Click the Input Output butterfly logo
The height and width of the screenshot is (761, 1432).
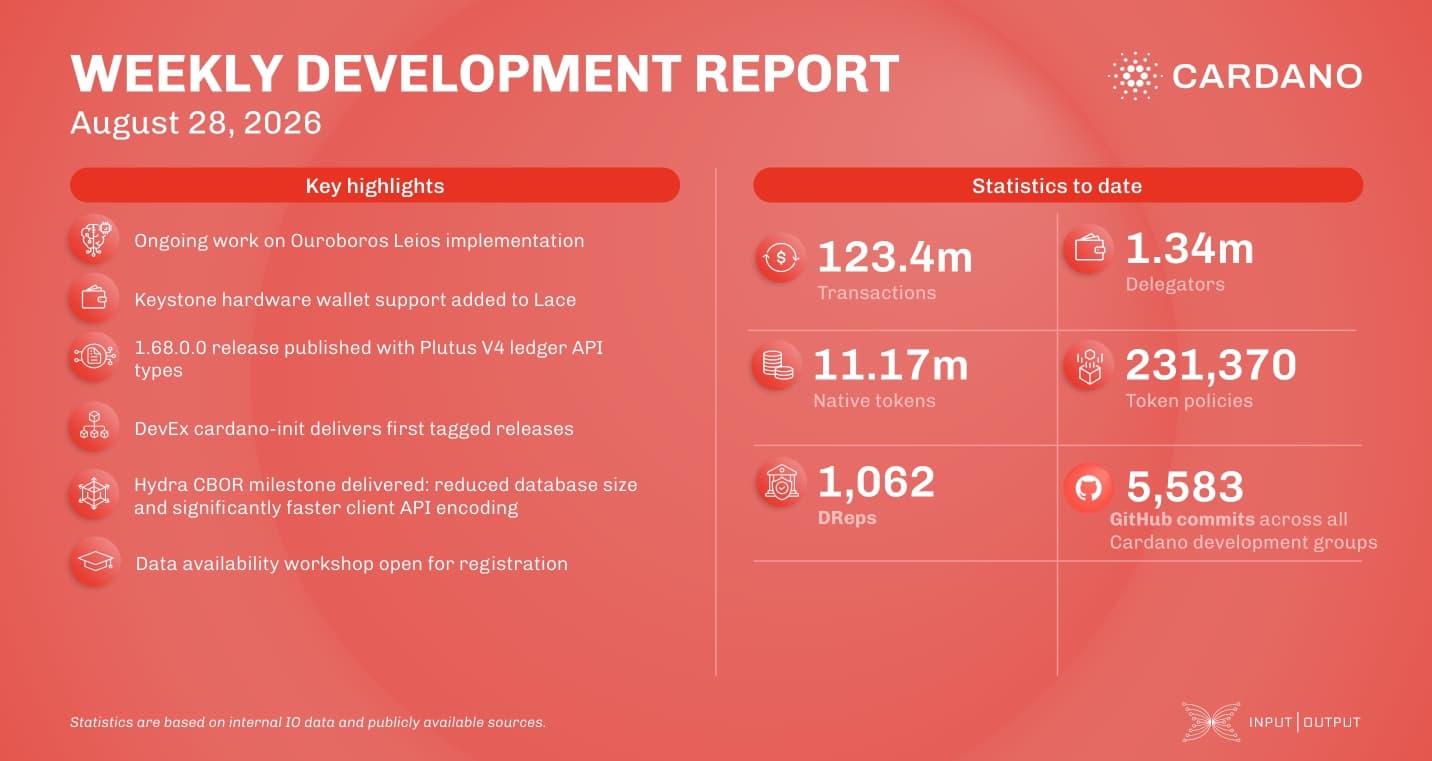click(x=1210, y=722)
